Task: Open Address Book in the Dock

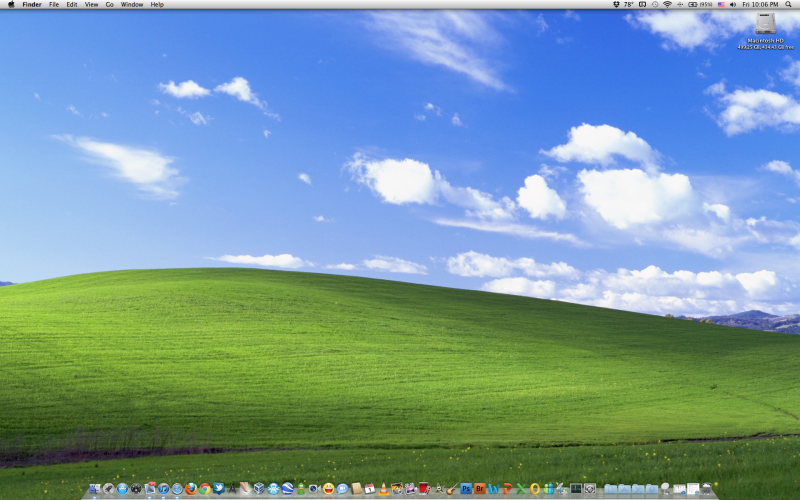Action: 356,488
